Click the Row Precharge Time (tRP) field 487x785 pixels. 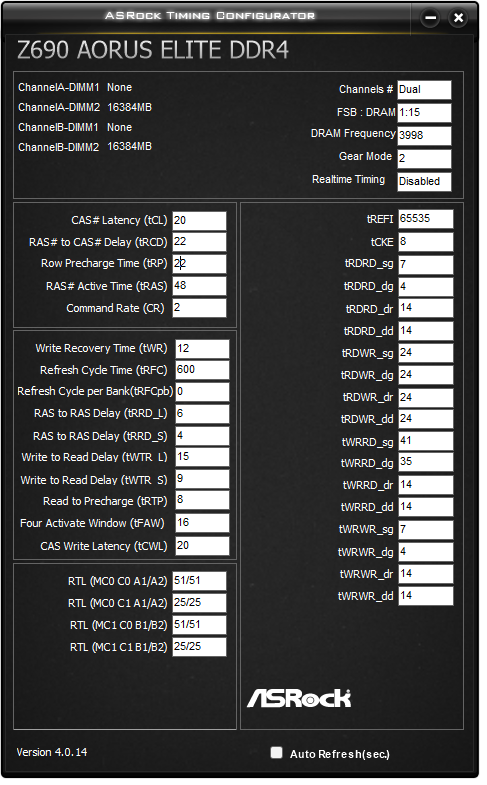click(199, 264)
